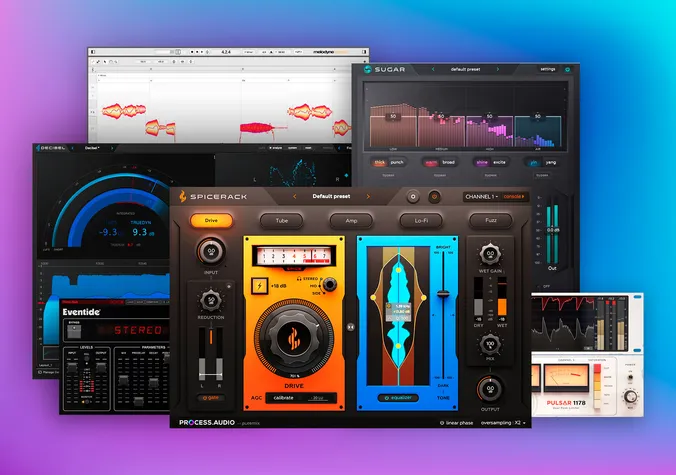The width and height of the screenshot is (676, 475).
Task: Select the thick mode in Sugar low band
Action: click(380, 162)
